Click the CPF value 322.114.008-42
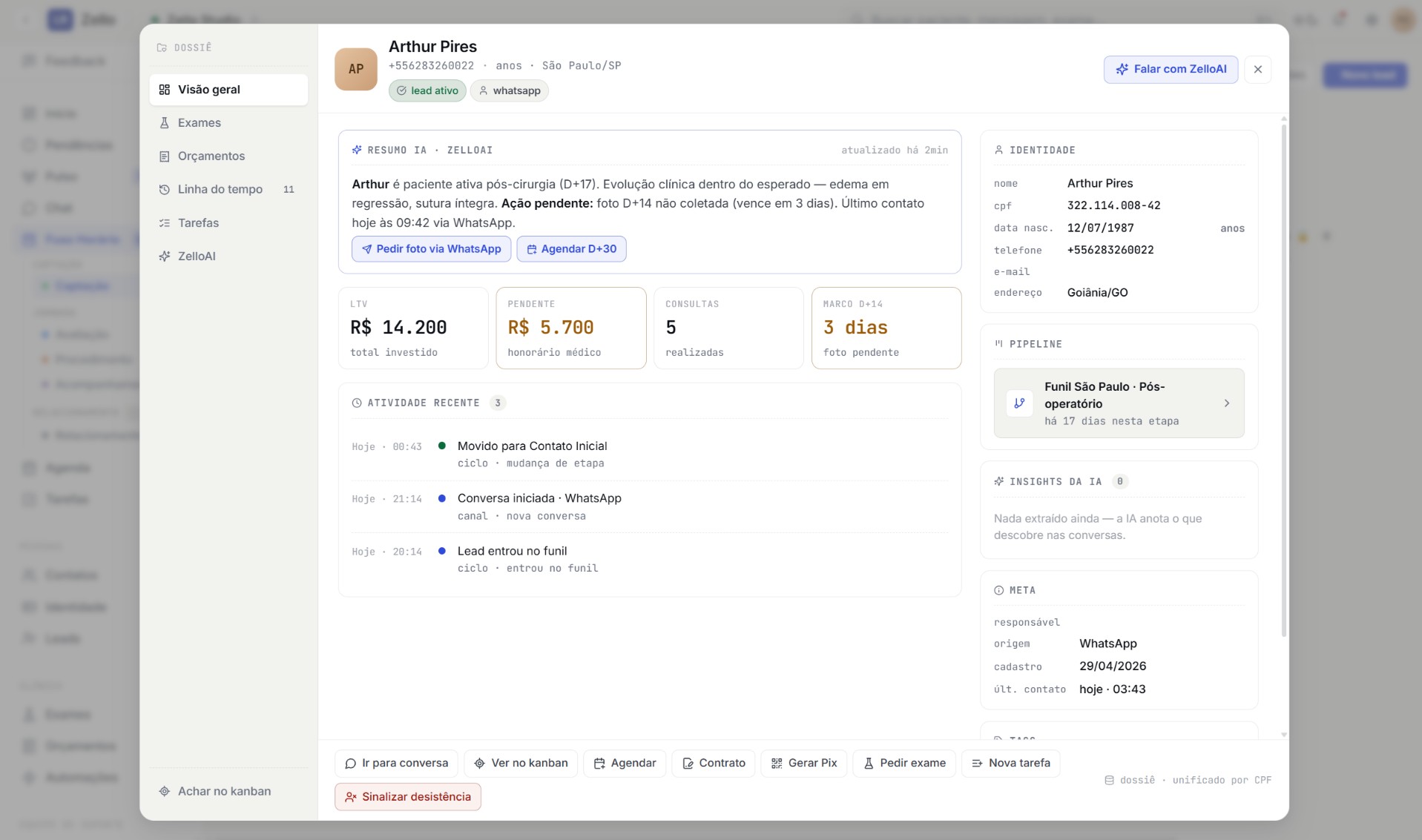Screen dimensions: 1422x840 coord(1113,205)
